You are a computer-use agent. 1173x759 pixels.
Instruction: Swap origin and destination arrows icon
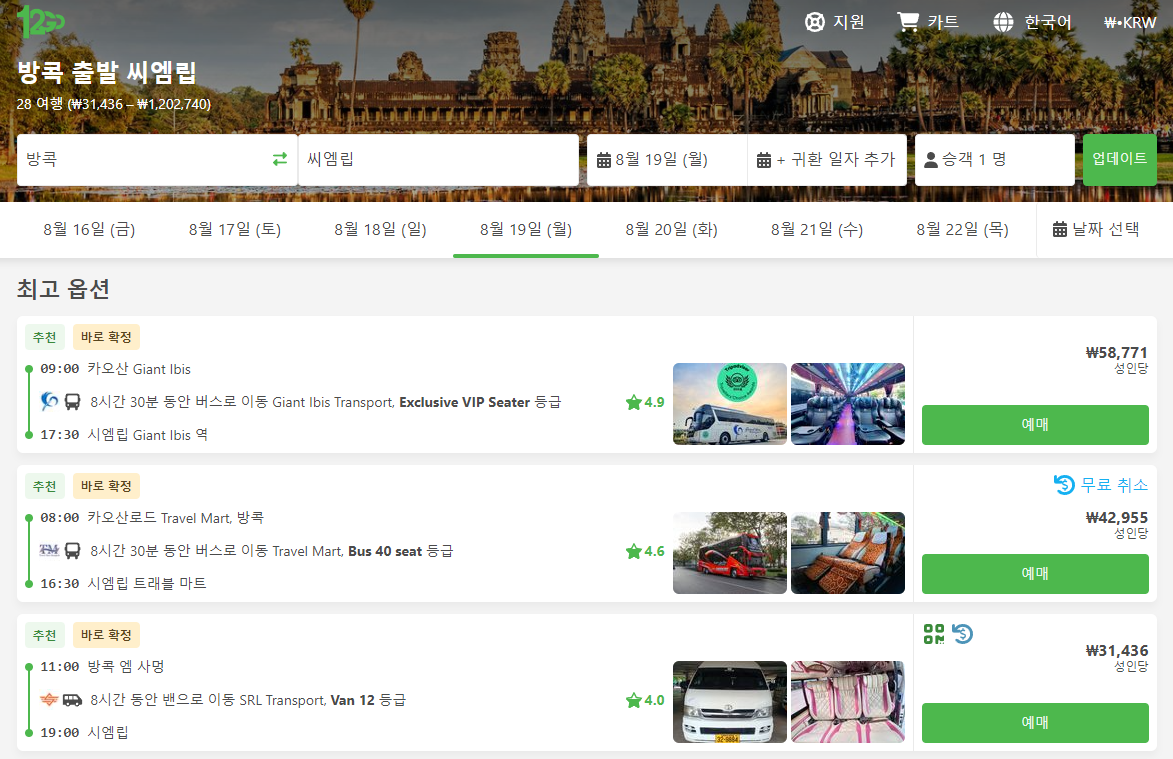pyautogui.click(x=280, y=159)
